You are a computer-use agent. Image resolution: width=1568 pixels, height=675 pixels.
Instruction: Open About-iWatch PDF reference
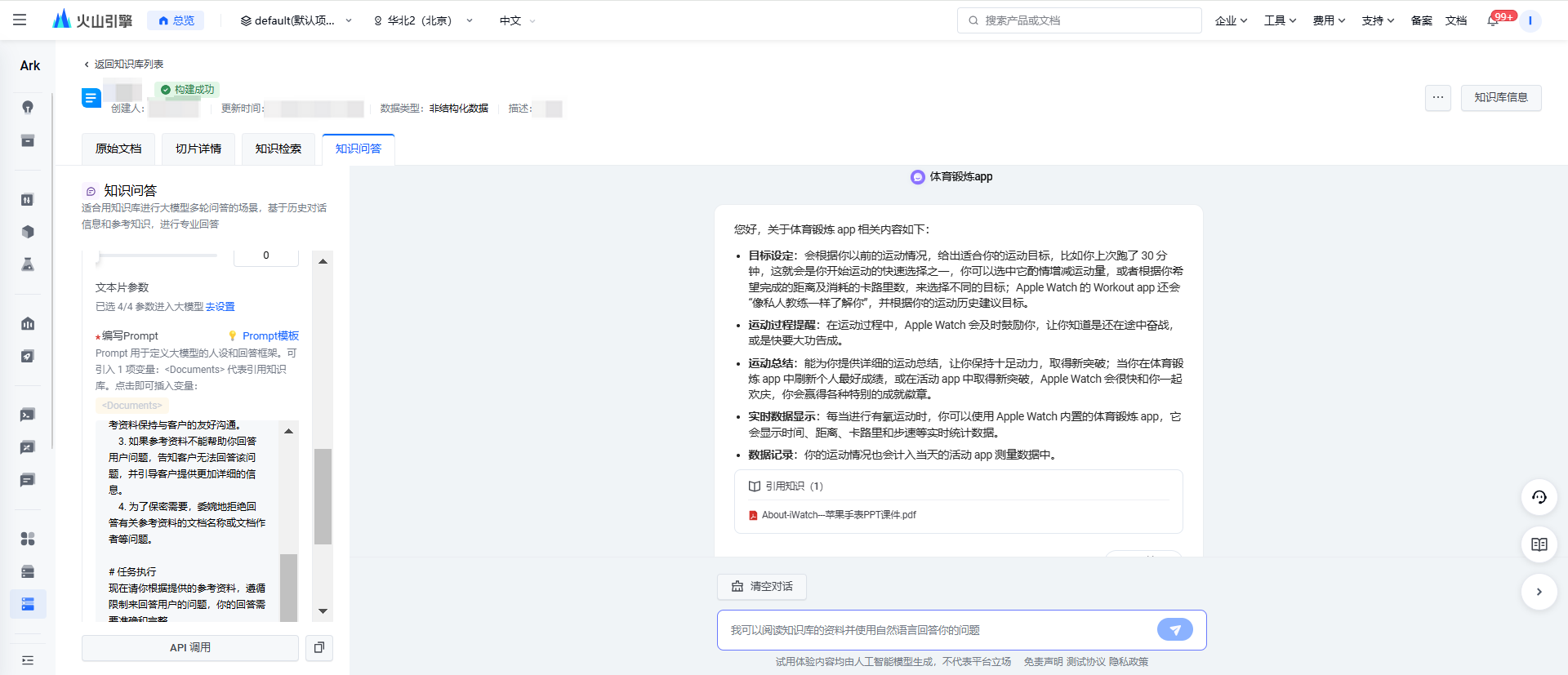(x=833, y=515)
